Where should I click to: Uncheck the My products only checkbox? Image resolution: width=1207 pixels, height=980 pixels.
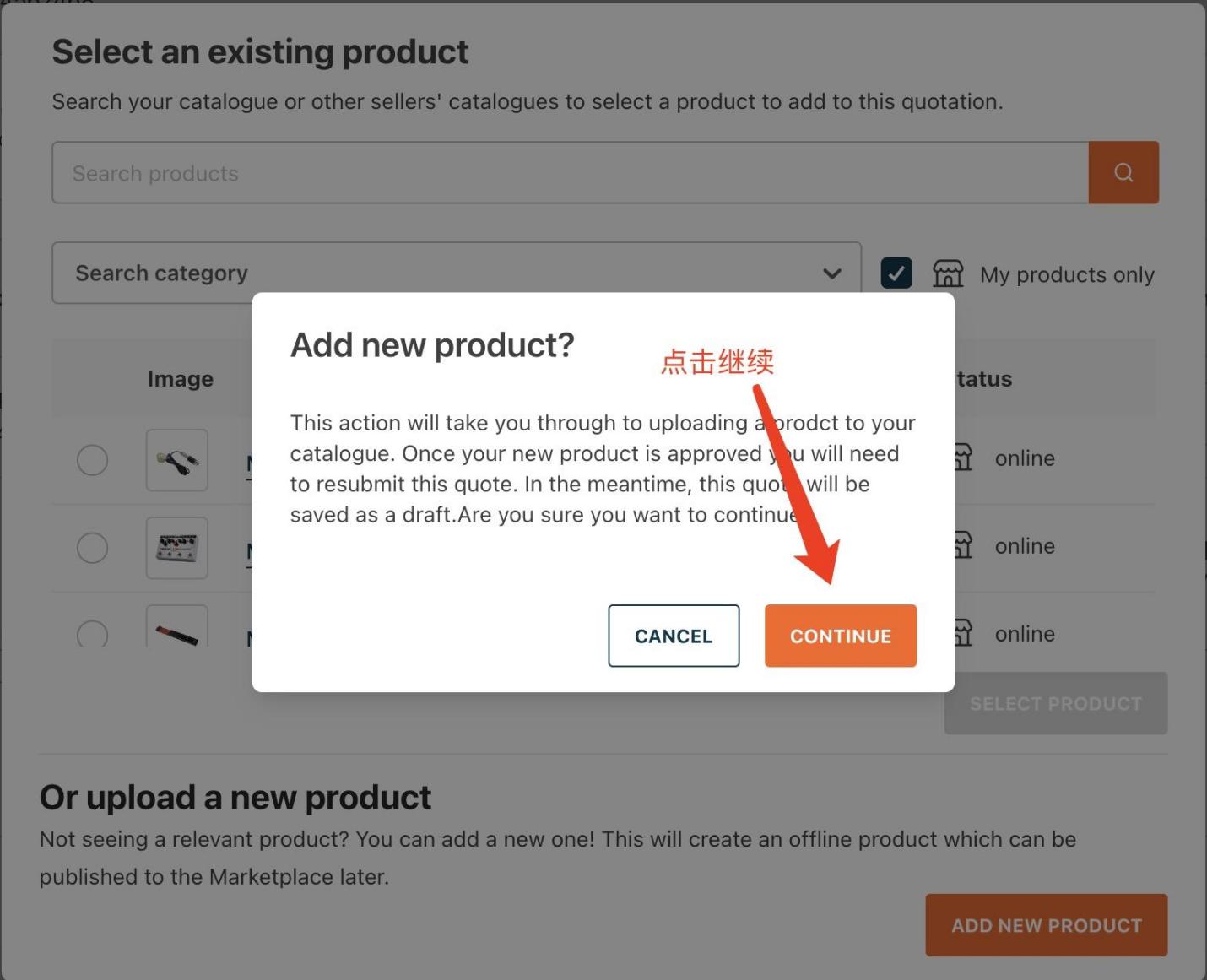click(896, 273)
